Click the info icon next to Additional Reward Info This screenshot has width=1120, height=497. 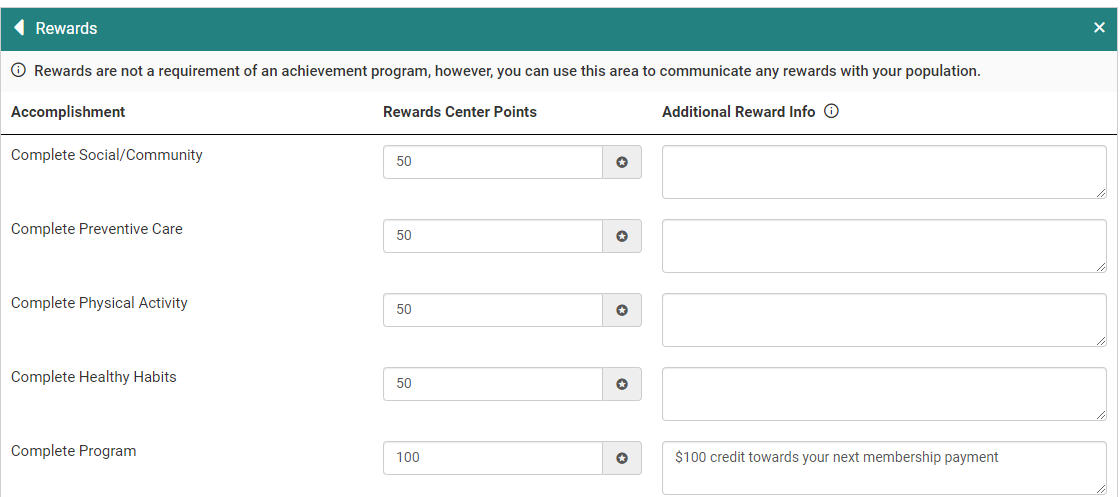[831, 111]
